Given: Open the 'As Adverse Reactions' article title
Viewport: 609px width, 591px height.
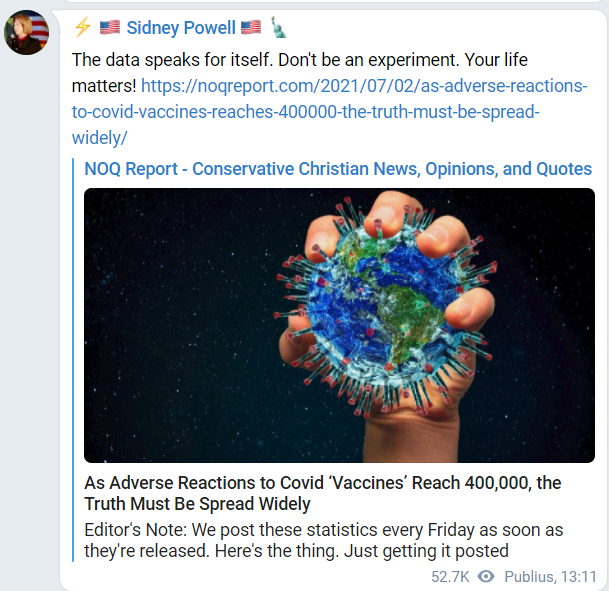Looking at the screenshot, I should click(322, 493).
